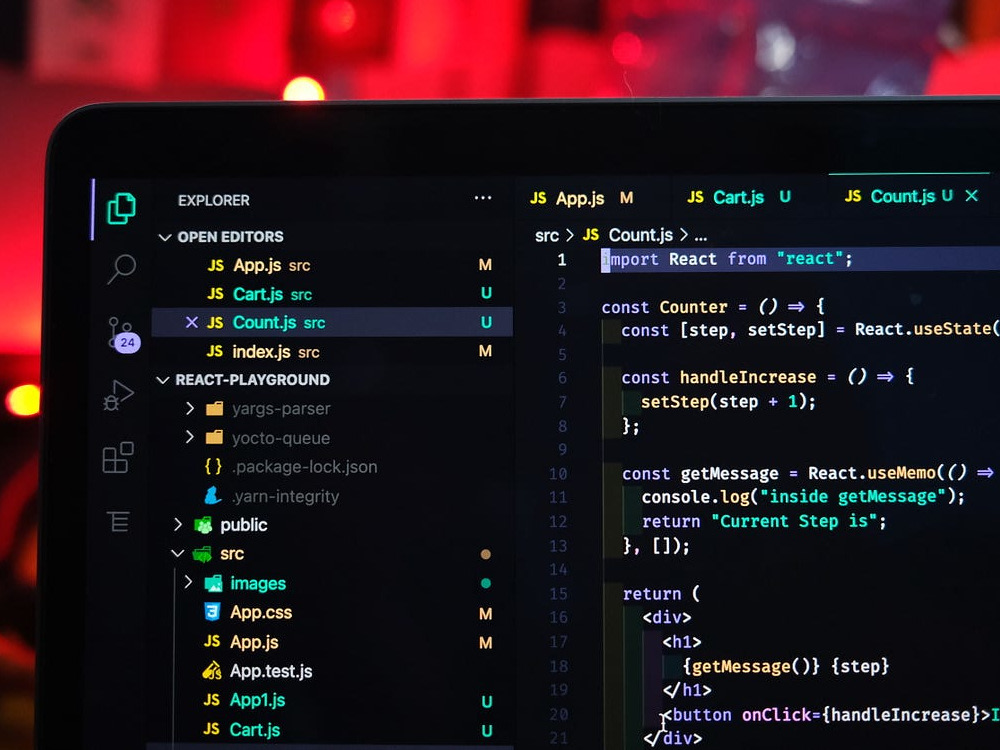This screenshot has height=750, width=1000.
Task: Collapse the REACT-PLAYGROUND section
Action: pos(163,380)
